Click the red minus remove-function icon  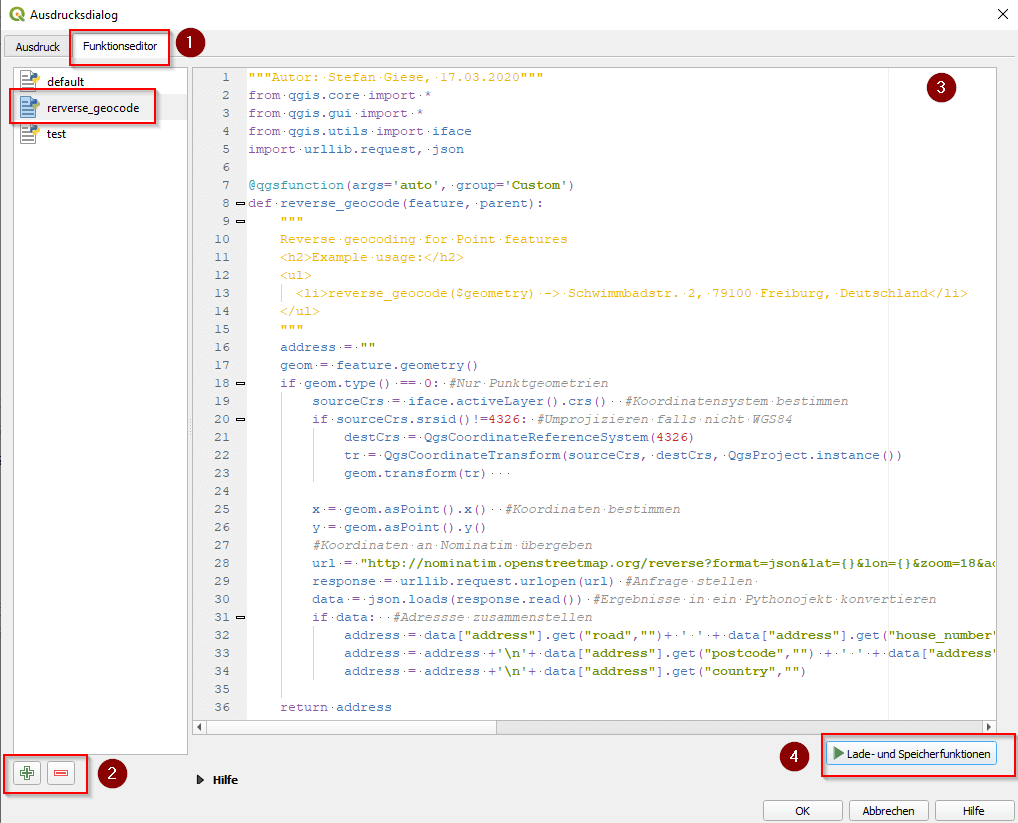pyautogui.click(x=61, y=773)
